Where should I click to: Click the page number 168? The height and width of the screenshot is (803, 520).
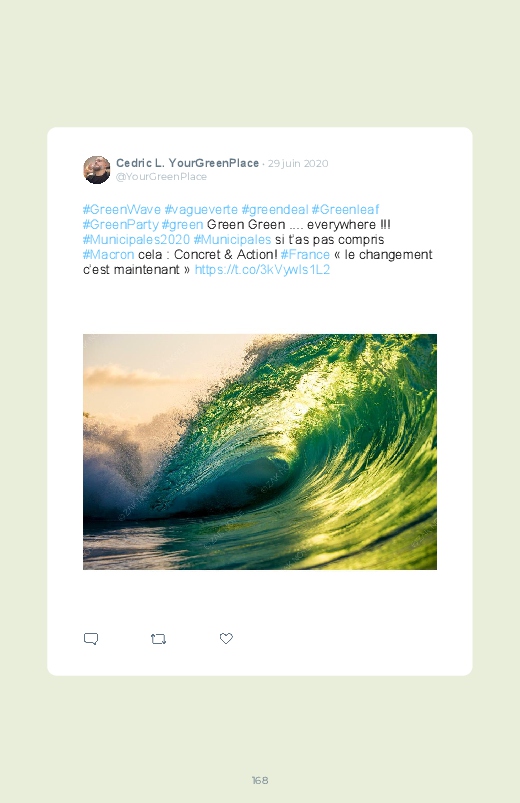point(260,780)
